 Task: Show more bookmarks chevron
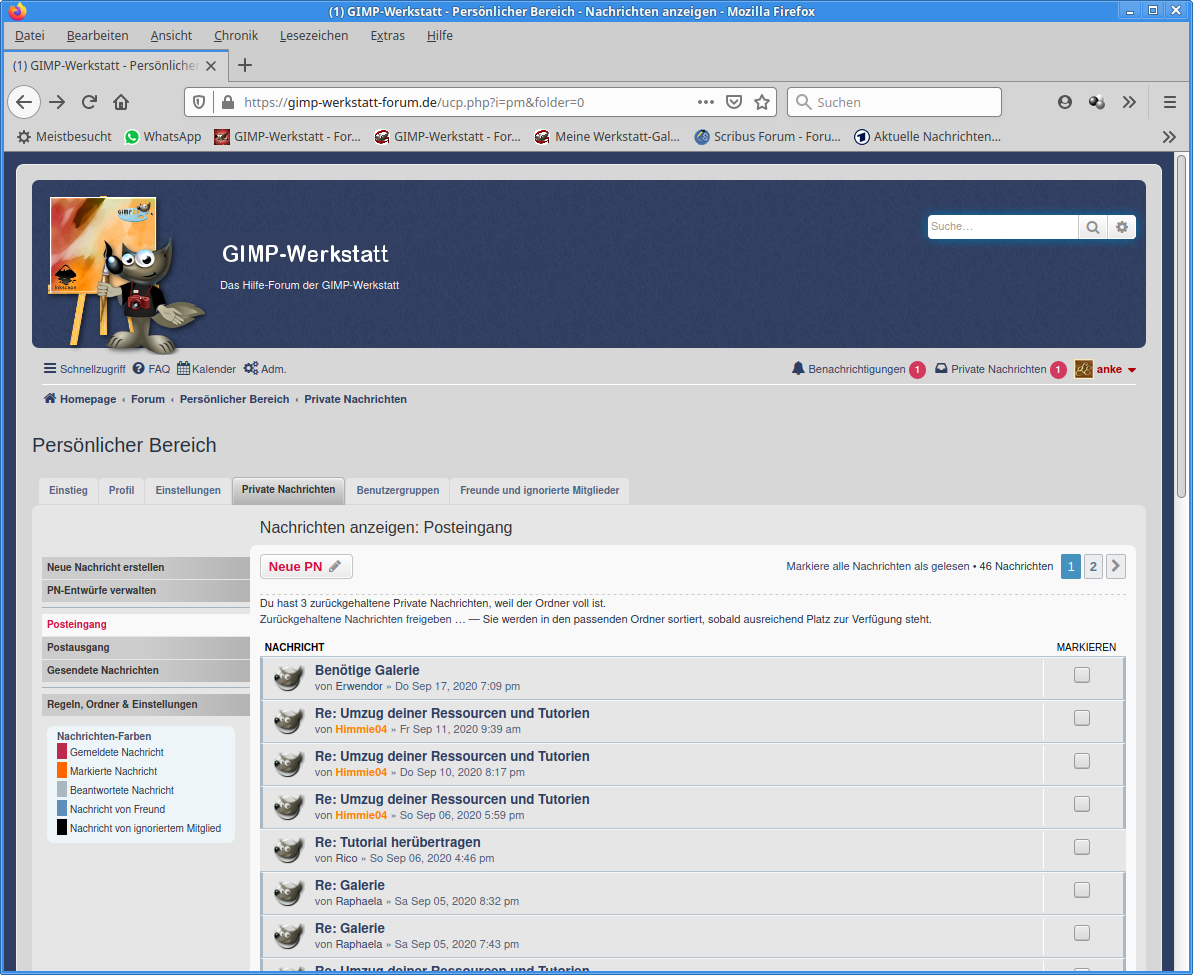coord(1169,137)
